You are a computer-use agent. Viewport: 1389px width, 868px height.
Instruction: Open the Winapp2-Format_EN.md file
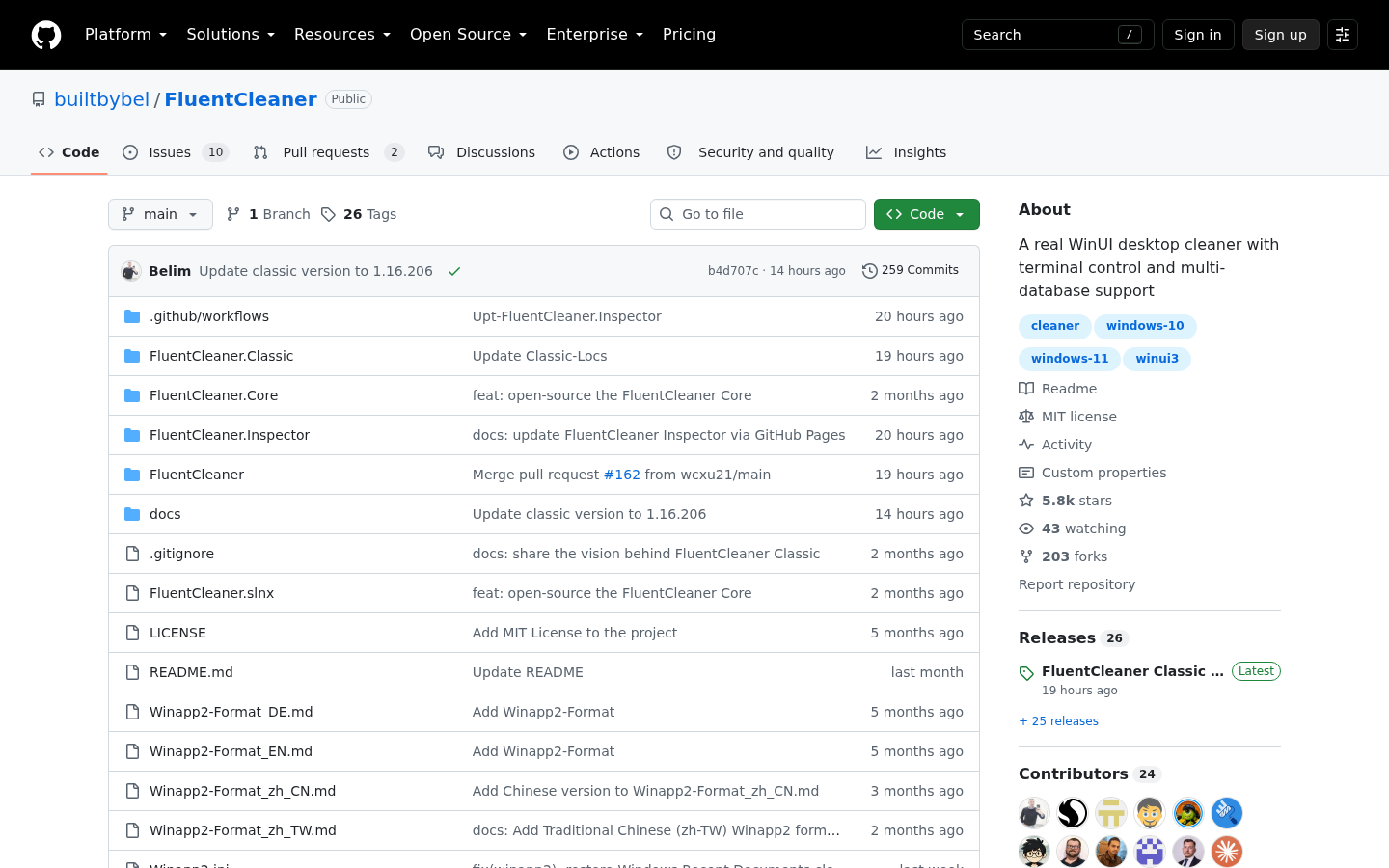tap(231, 751)
